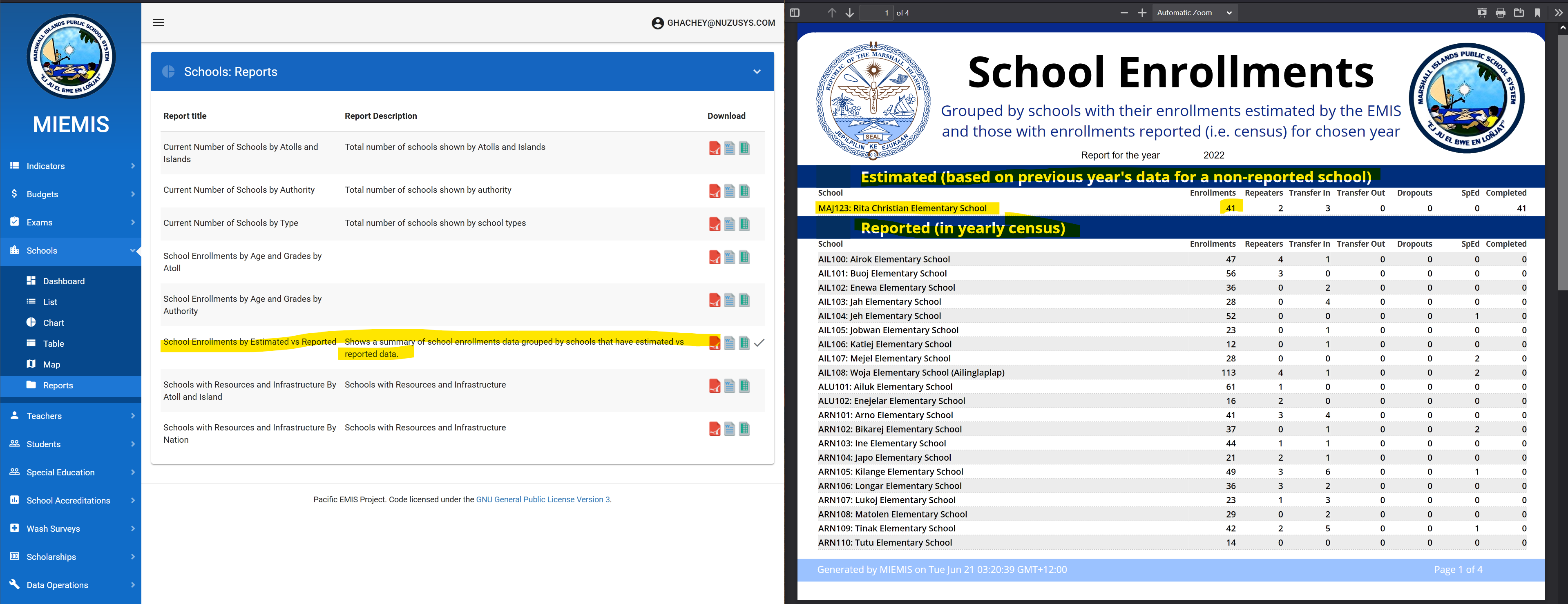
Task: Zoom out of the PDF document
Action: point(1124,13)
